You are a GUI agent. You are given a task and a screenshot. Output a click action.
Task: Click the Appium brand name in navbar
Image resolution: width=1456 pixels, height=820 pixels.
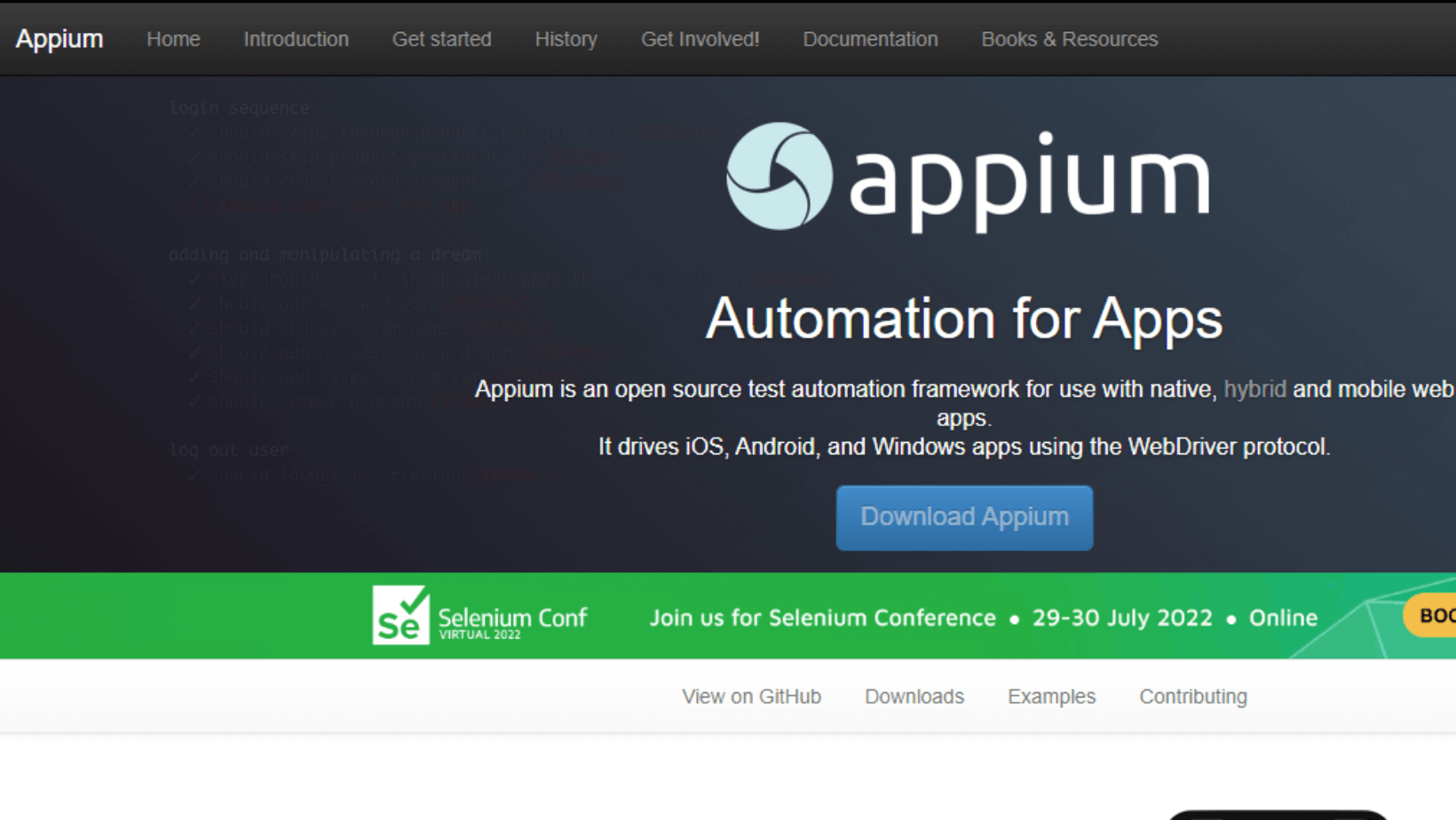59,39
